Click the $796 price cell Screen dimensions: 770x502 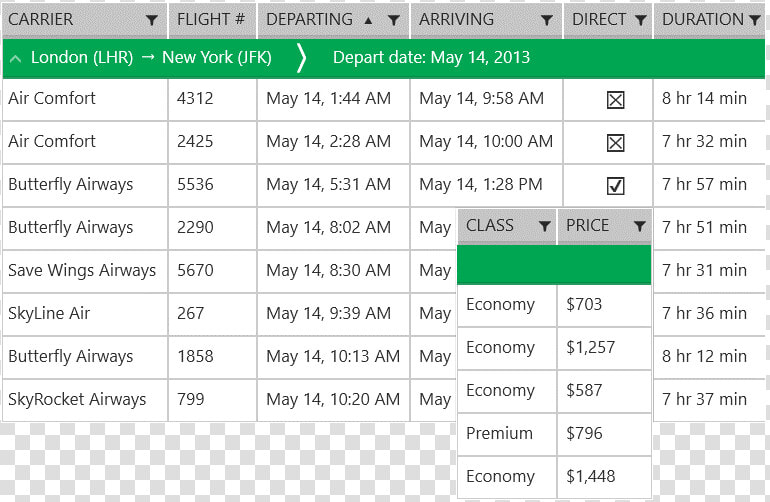604,434
